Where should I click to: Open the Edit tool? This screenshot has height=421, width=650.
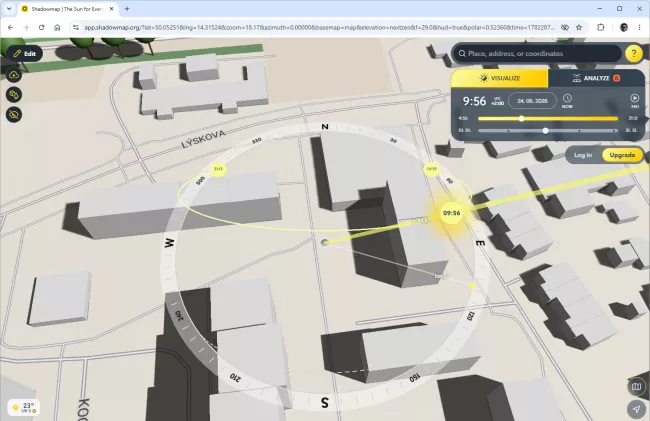coord(24,53)
